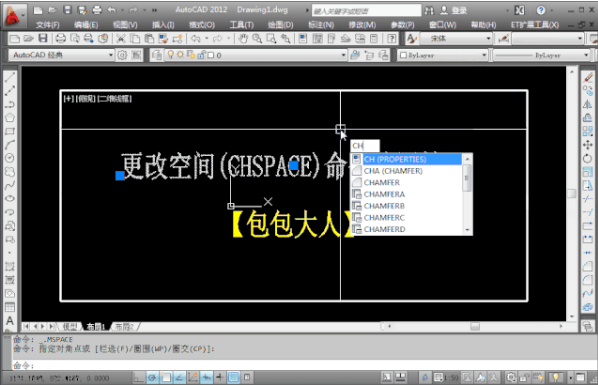
Task: Select the Line draw tool
Action: tap(10, 77)
